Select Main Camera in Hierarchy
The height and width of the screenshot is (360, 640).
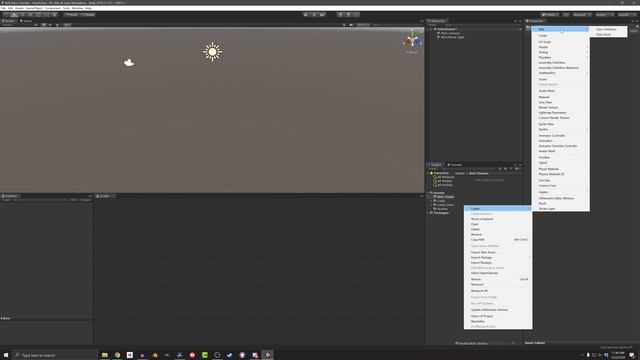coord(450,33)
